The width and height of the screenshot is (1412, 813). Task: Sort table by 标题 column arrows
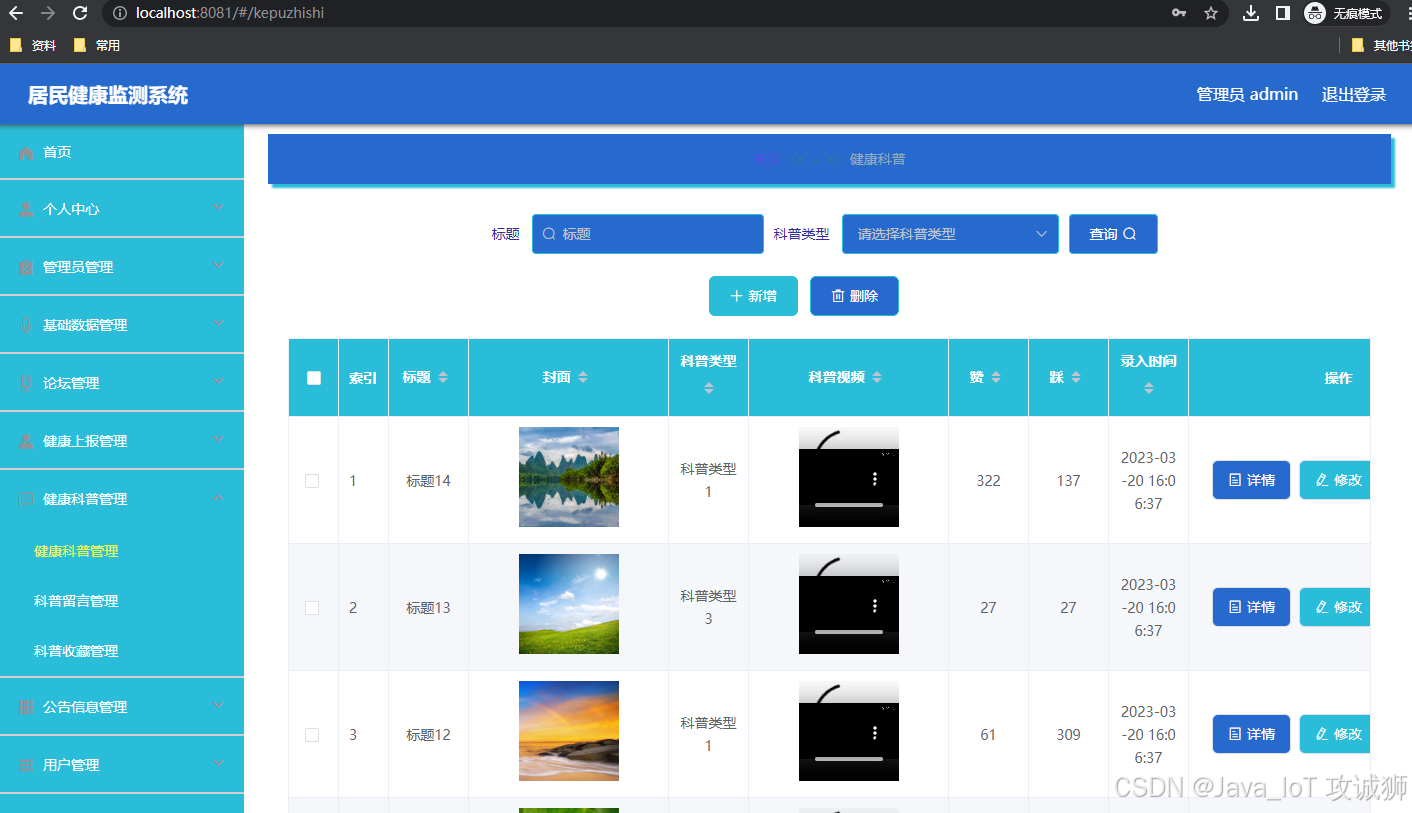(x=443, y=377)
